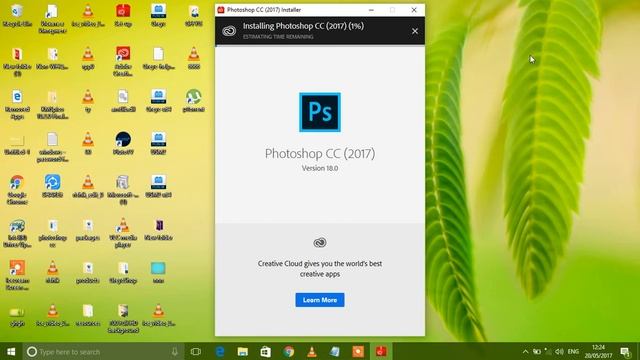
Task: Open the Windows Start menu
Action: coord(11,351)
